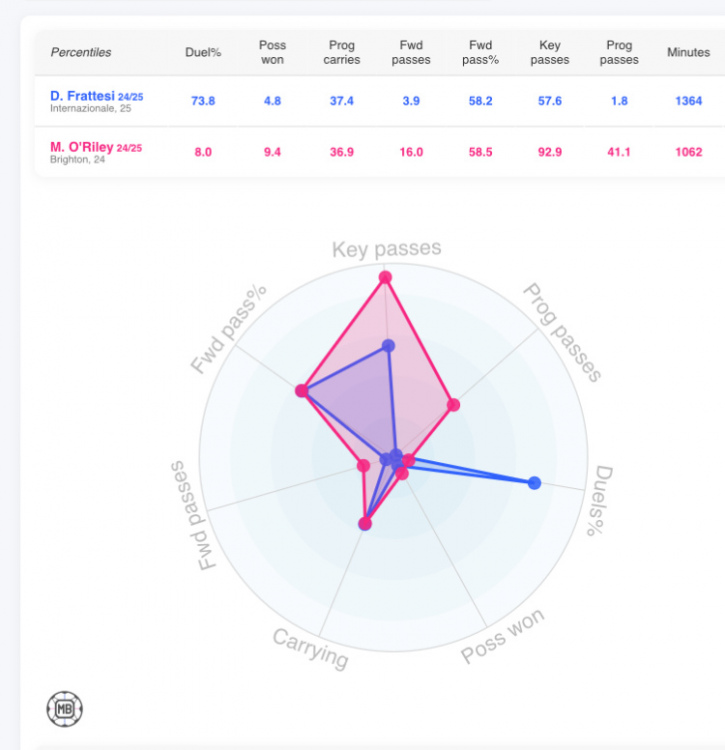Screen dimensions: 725x750
Task: Click the MB football logo icon
Action: pyautogui.click(x=65, y=708)
